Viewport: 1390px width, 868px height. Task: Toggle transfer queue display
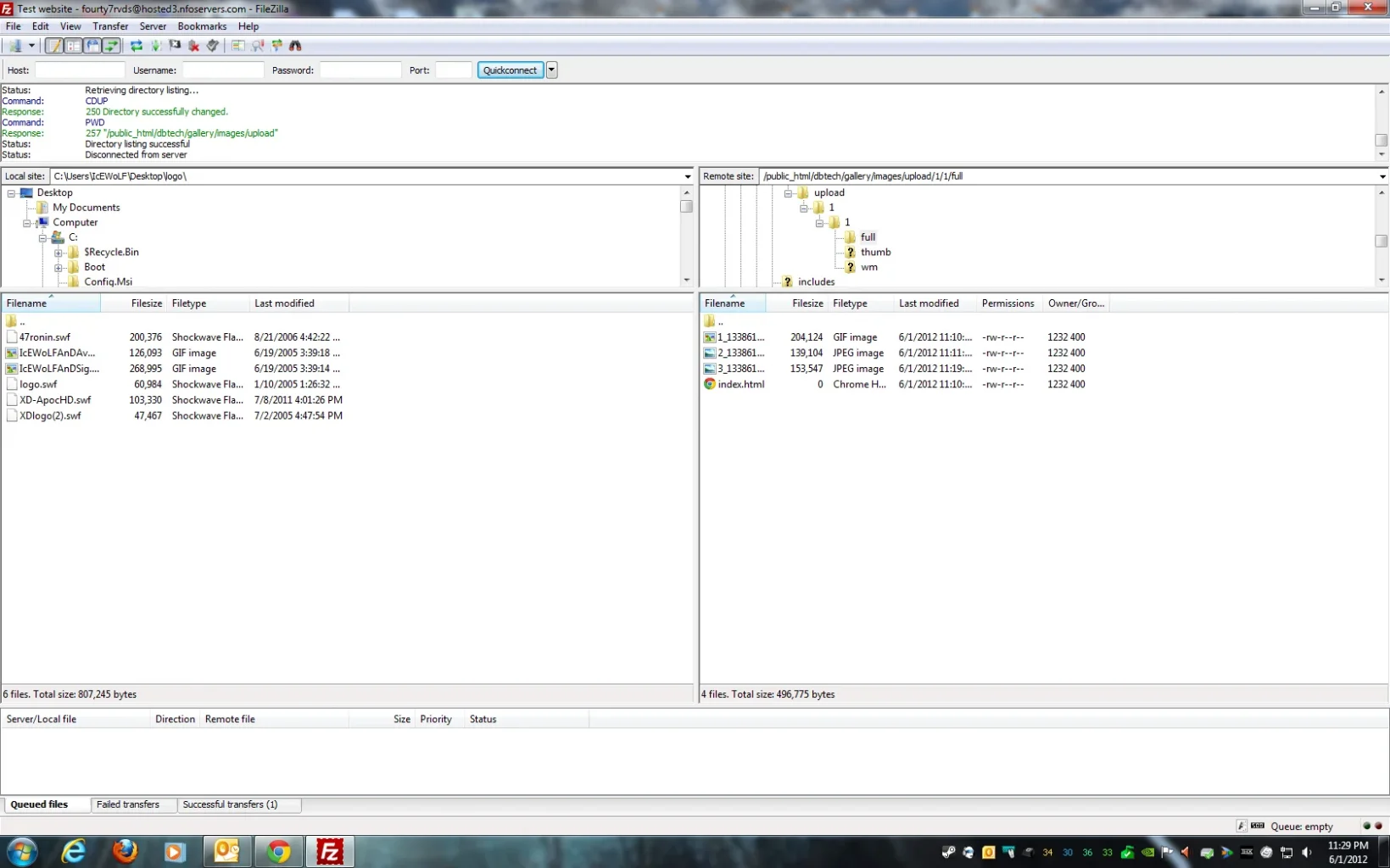tap(111, 46)
